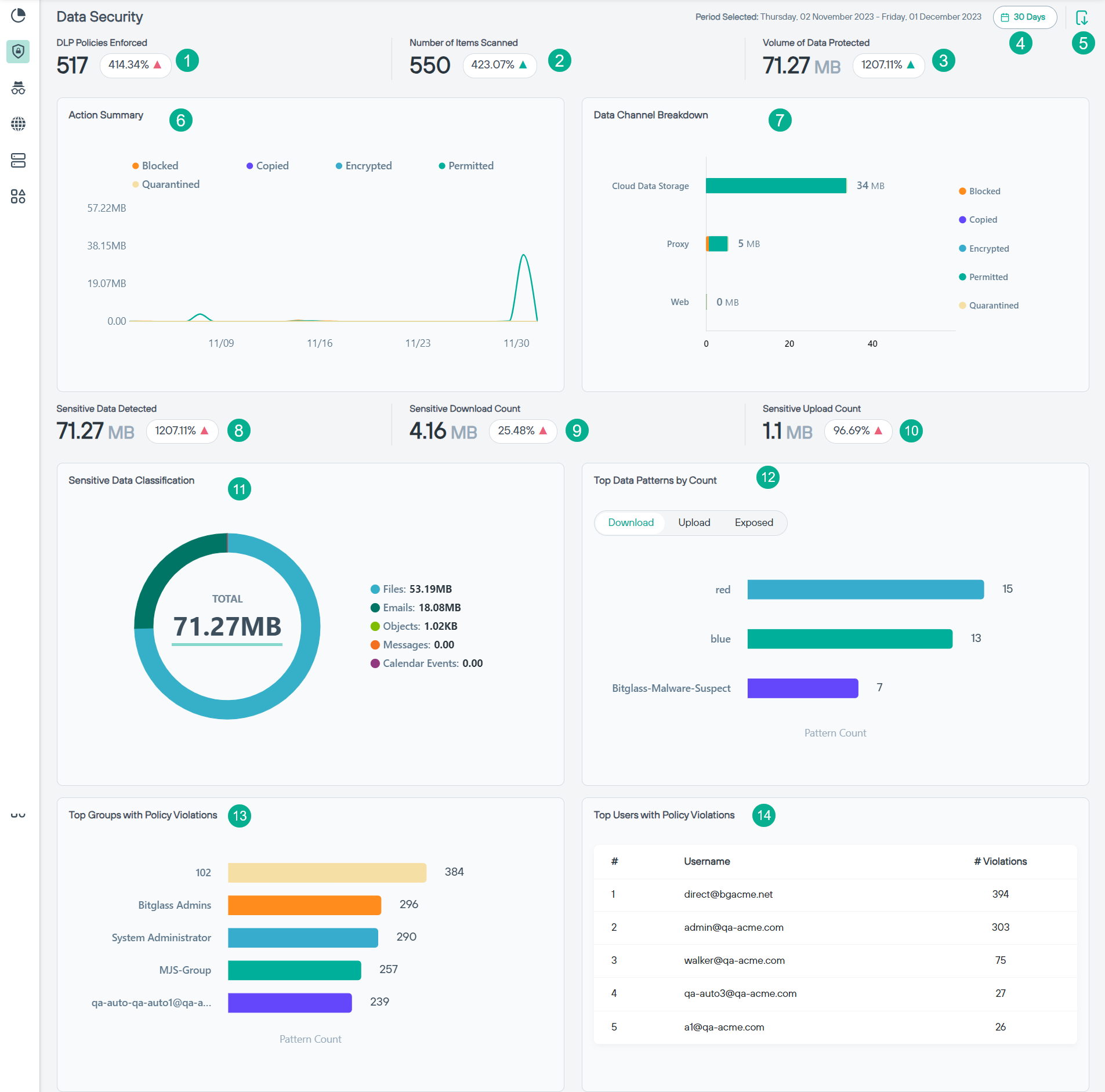Click the Bitglass Admins orange bar
This screenshot has width=1105, height=1092.
(x=304, y=905)
